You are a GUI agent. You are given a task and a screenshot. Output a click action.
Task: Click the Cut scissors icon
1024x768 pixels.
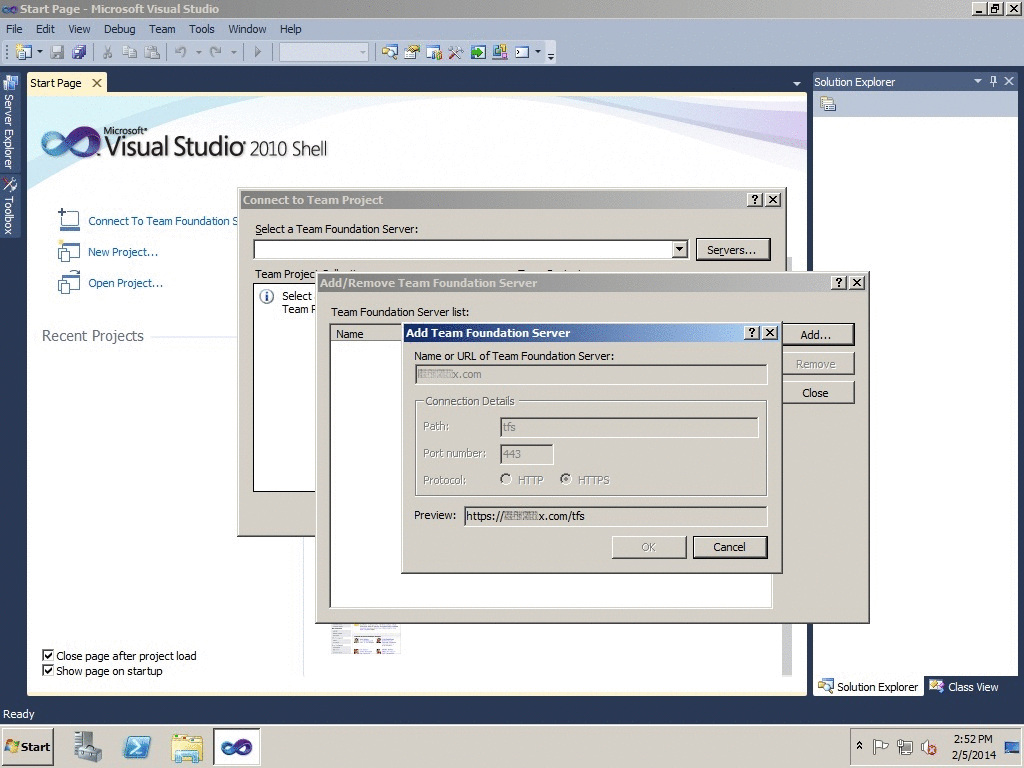(108, 52)
